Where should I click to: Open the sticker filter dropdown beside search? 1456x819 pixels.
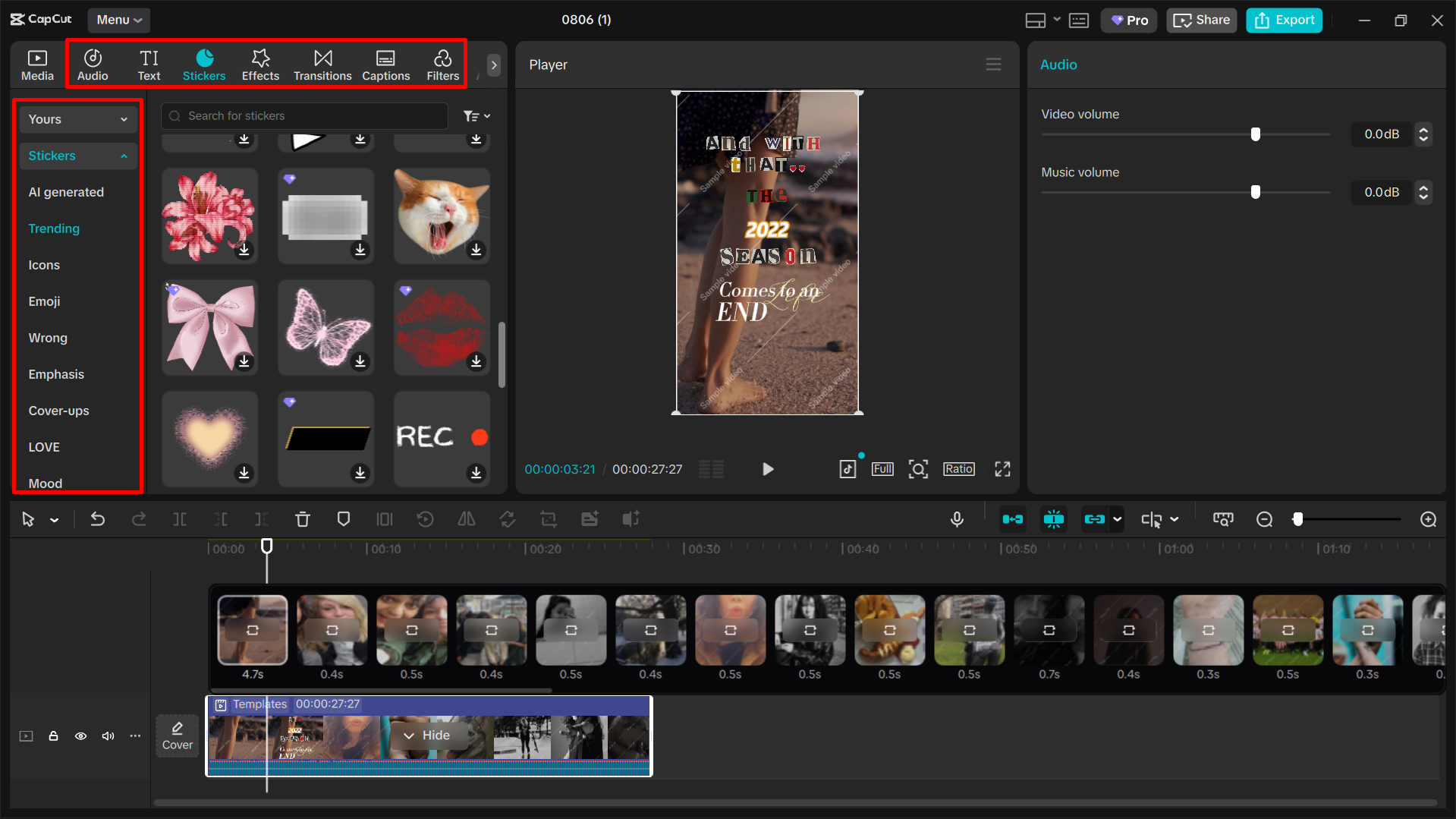point(476,115)
